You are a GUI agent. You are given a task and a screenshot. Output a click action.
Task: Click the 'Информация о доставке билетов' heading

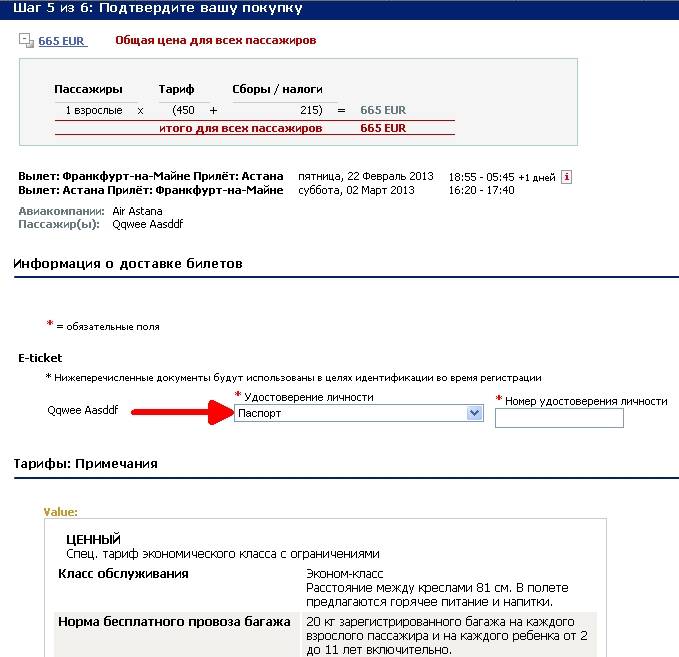[x=128, y=263]
